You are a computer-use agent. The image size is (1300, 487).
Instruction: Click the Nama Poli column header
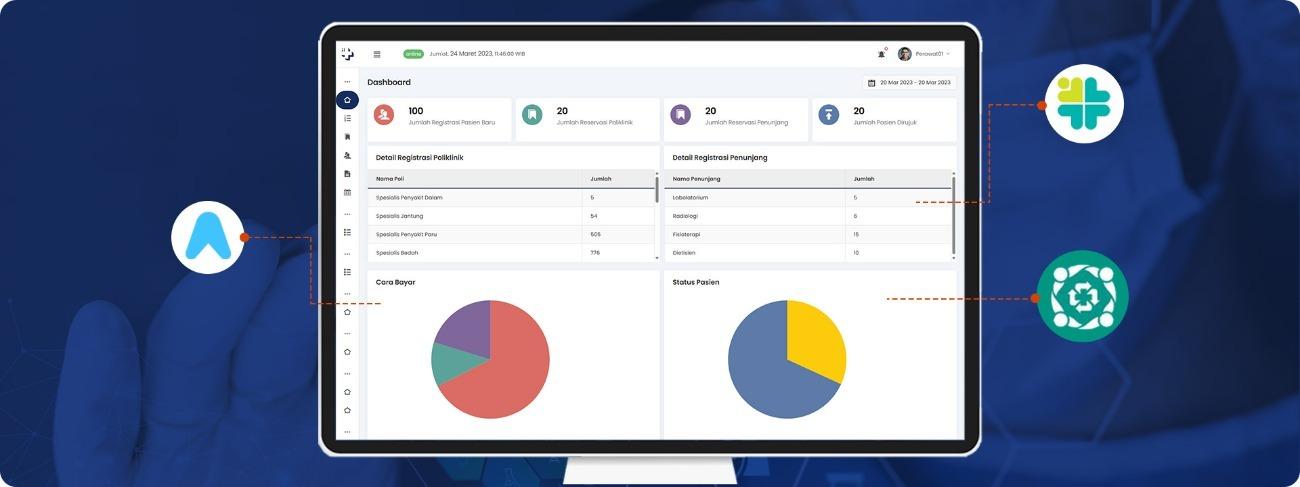click(x=390, y=179)
